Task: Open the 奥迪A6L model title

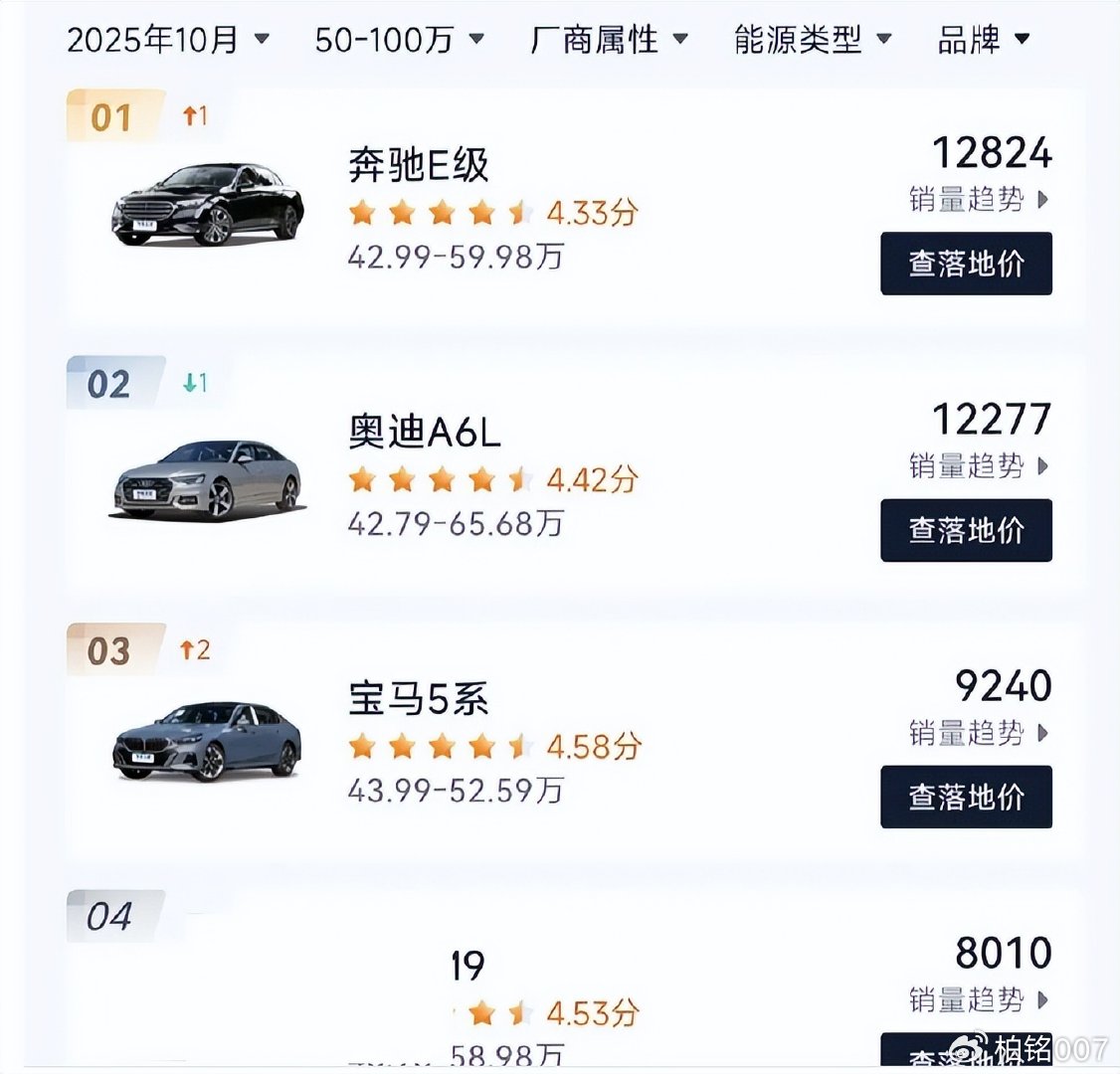Action: 425,432
